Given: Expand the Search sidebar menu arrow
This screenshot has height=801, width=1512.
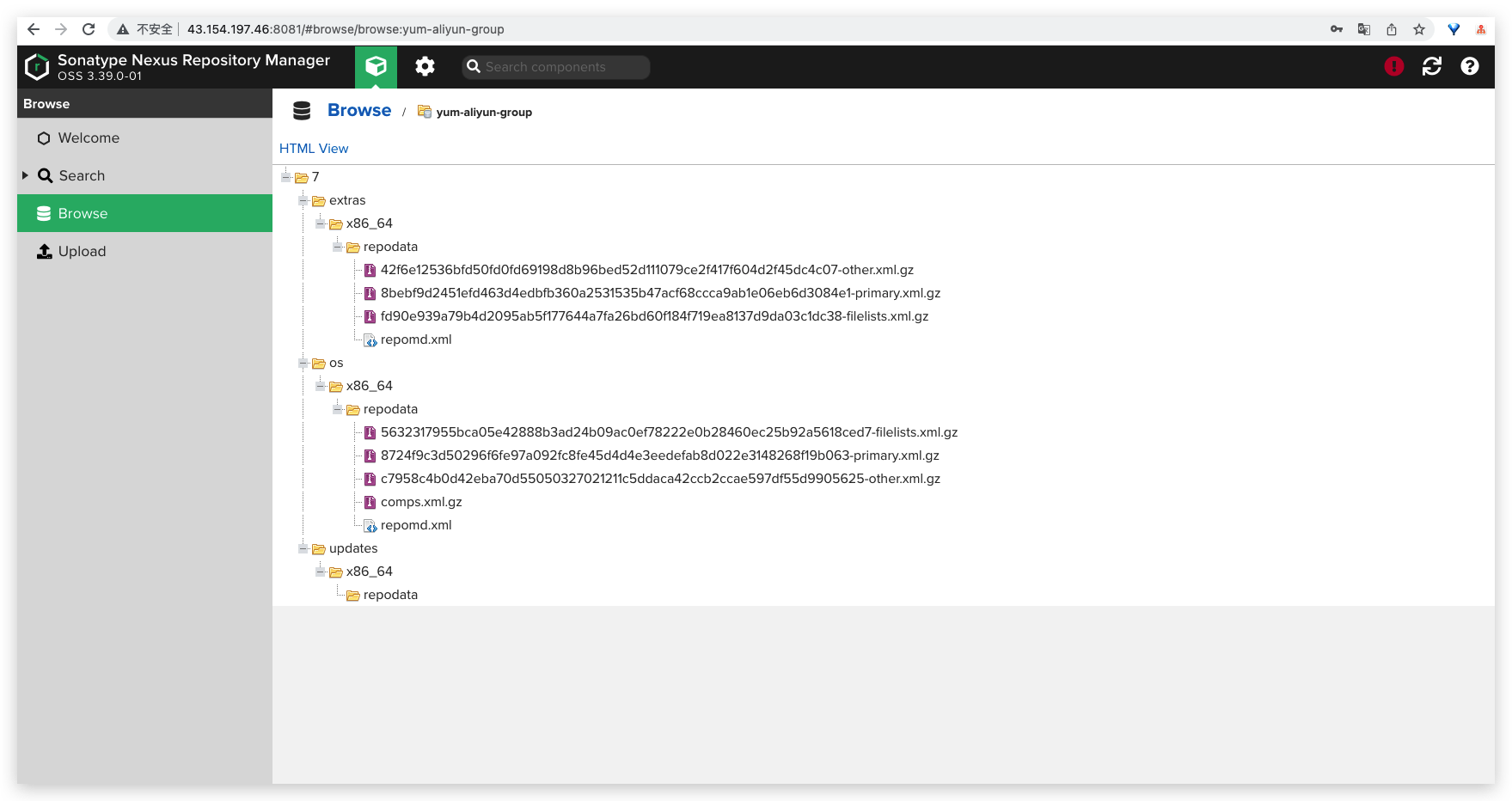Looking at the screenshot, I should coord(25,175).
